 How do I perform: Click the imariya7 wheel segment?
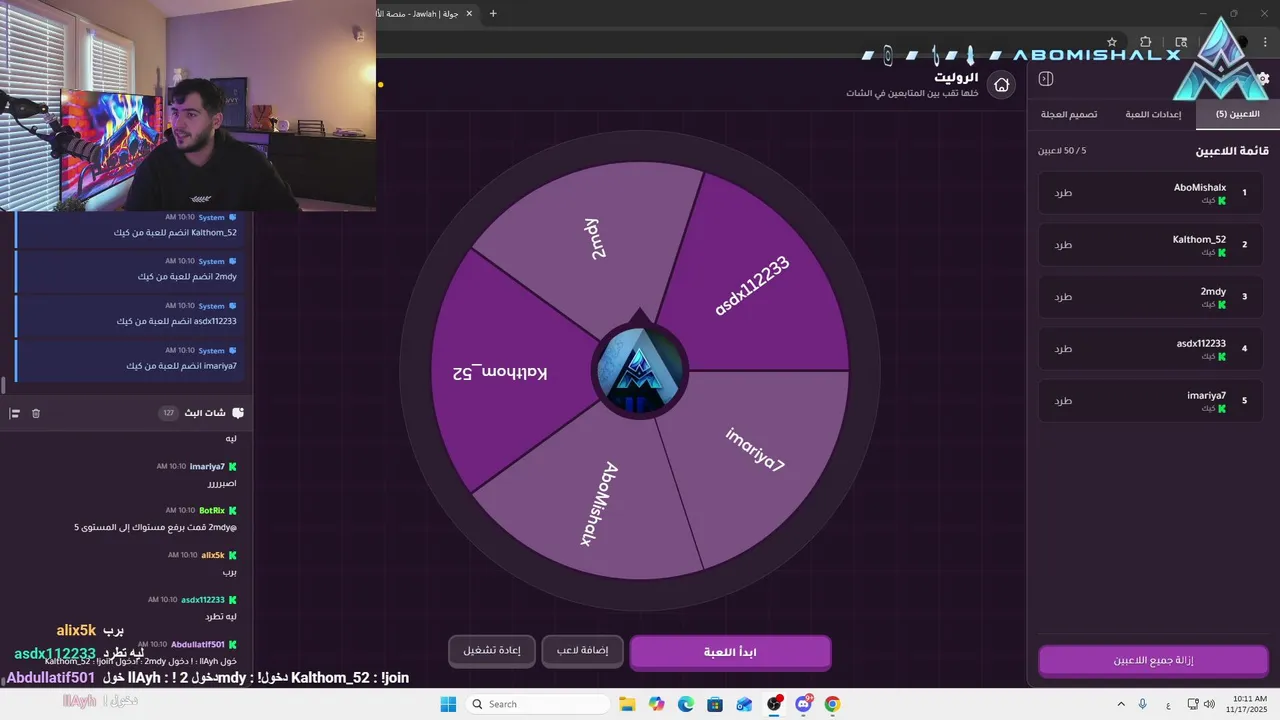(x=756, y=450)
